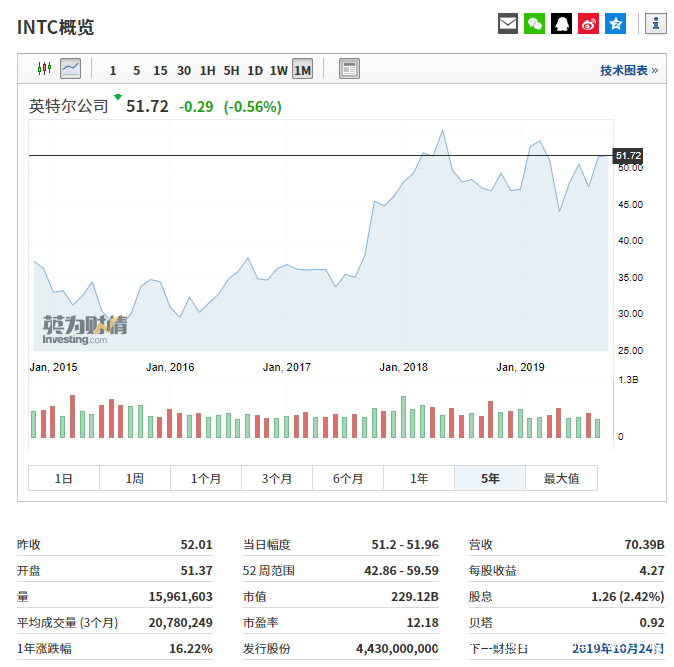Image resolution: width=674 pixels, height=667 pixels.
Task: Select the area line chart icon
Action: (x=70, y=68)
